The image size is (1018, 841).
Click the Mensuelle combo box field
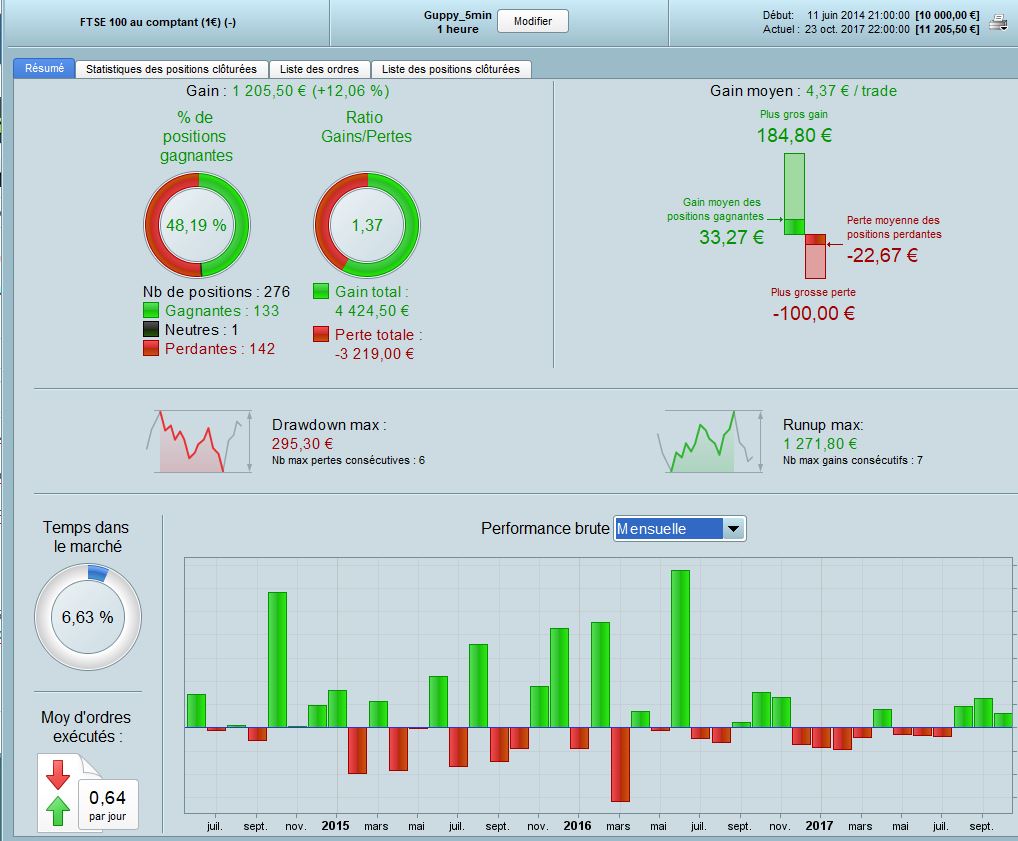click(x=680, y=529)
